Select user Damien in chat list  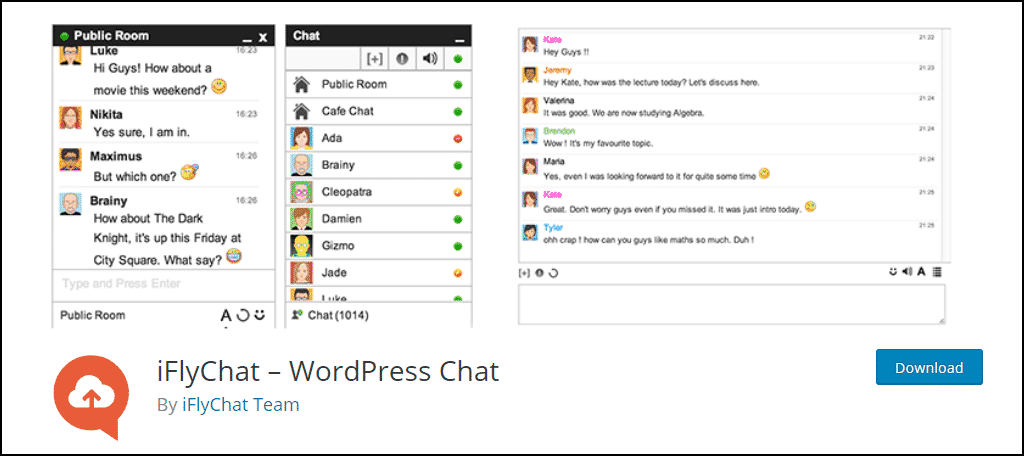(379, 219)
